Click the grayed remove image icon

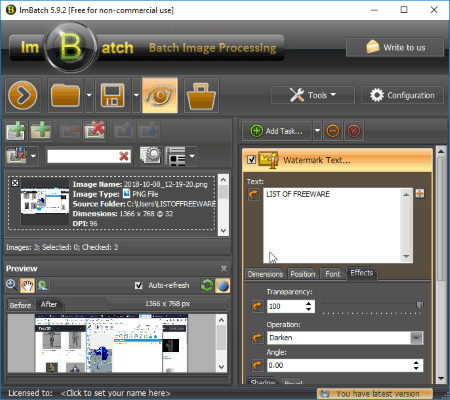click(x=69, y=131)
